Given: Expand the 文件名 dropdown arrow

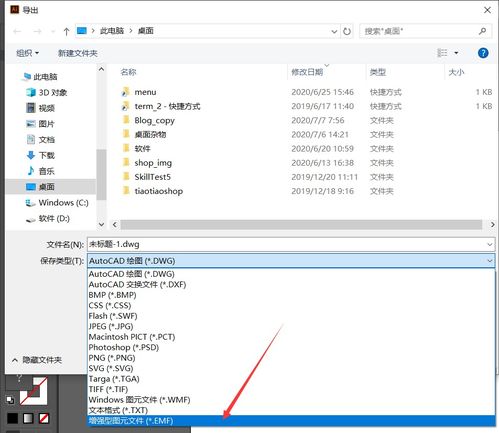Looking at the screenshot, I should click(490, 244).
